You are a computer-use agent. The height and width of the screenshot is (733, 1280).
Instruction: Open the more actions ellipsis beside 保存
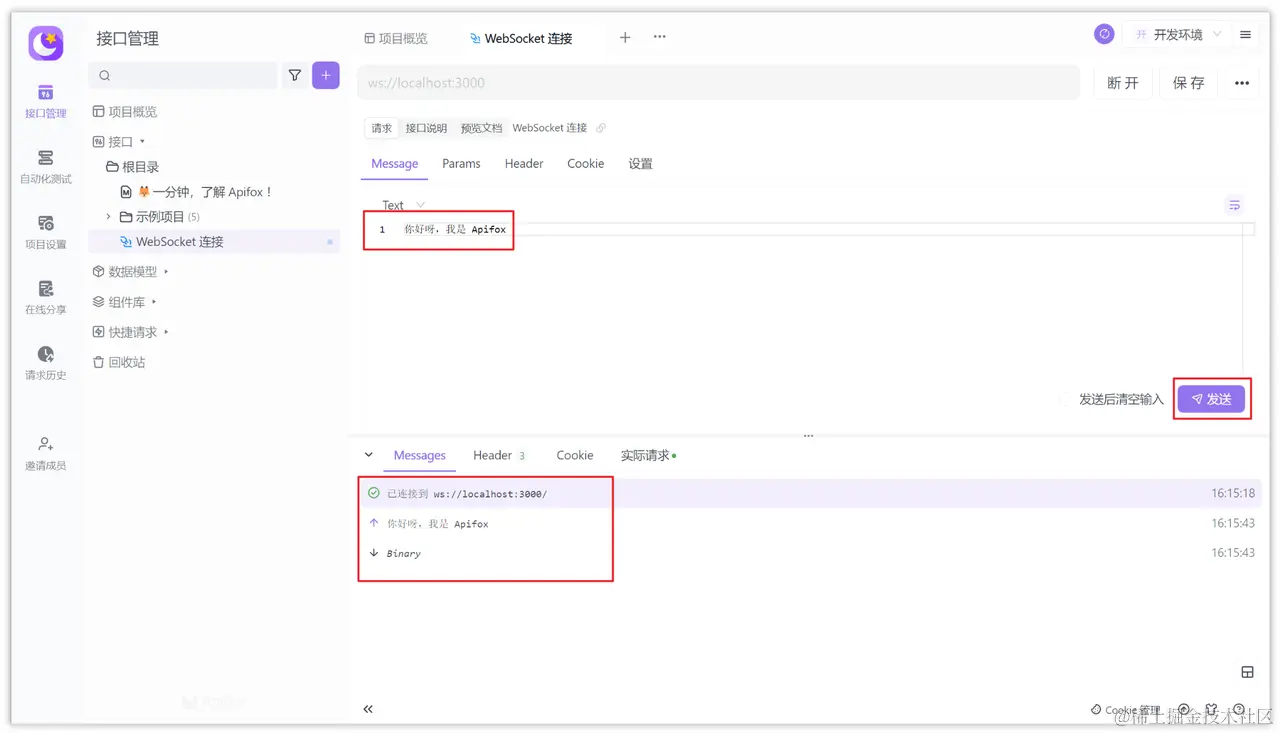[x=1242, y=83]
